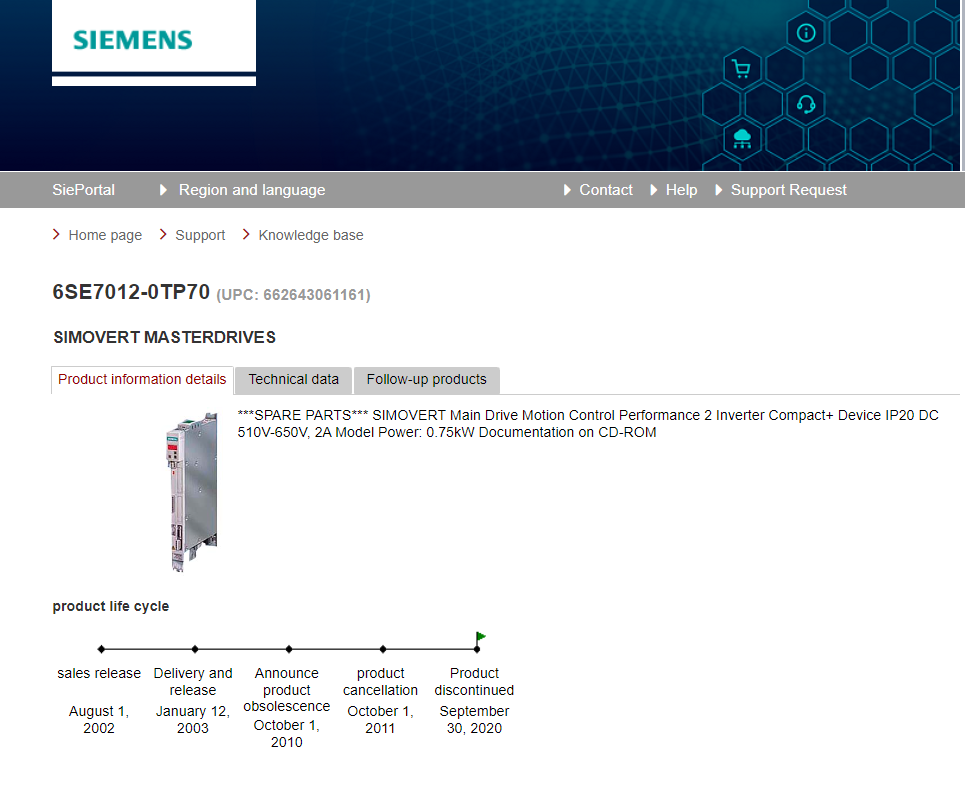Click the cloud network icon

coord(741,138)
